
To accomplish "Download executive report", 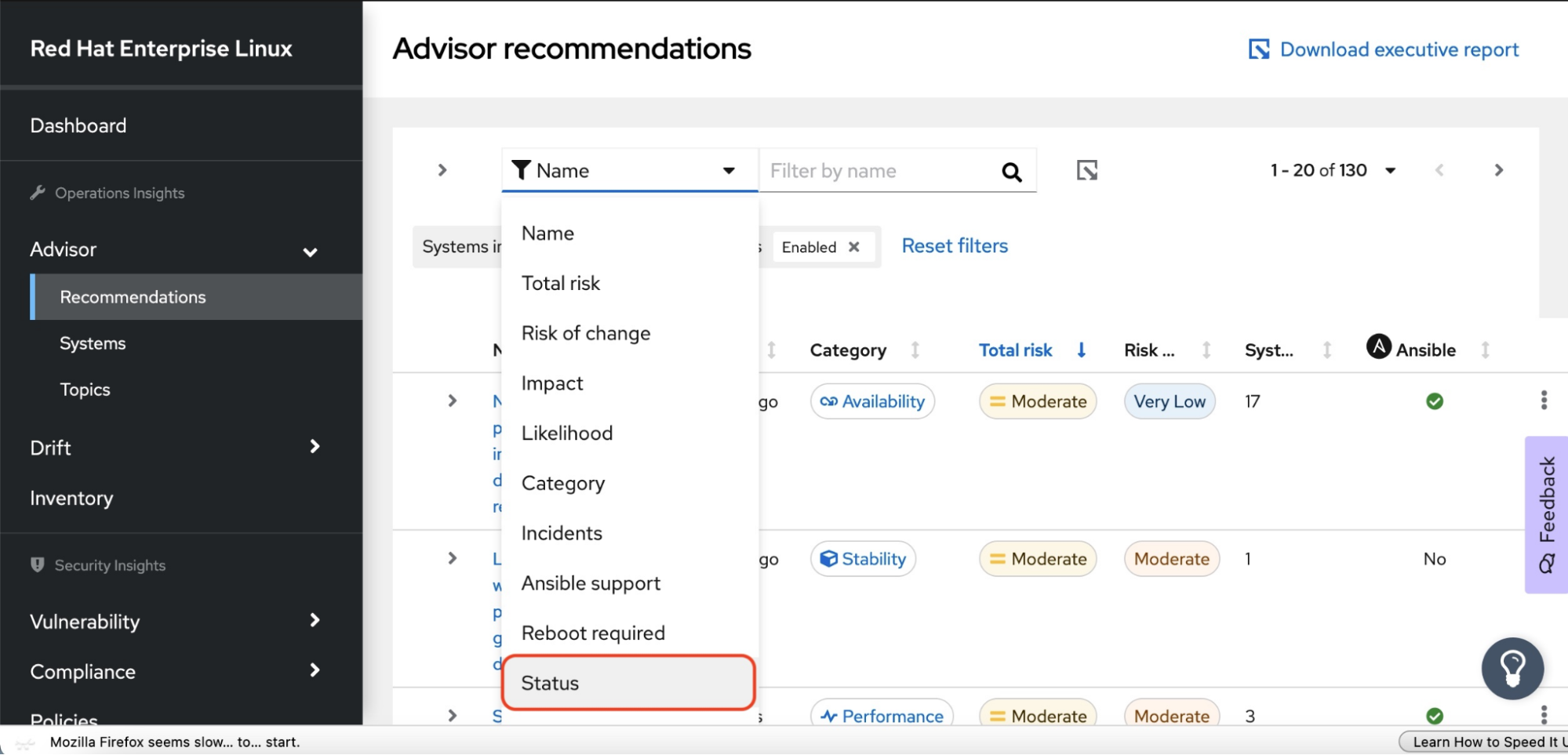I will (x=1384, y=49).
